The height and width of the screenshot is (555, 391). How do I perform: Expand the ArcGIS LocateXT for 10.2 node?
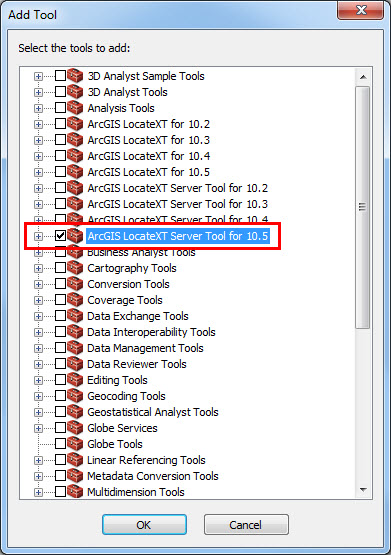tap(38, 124)
